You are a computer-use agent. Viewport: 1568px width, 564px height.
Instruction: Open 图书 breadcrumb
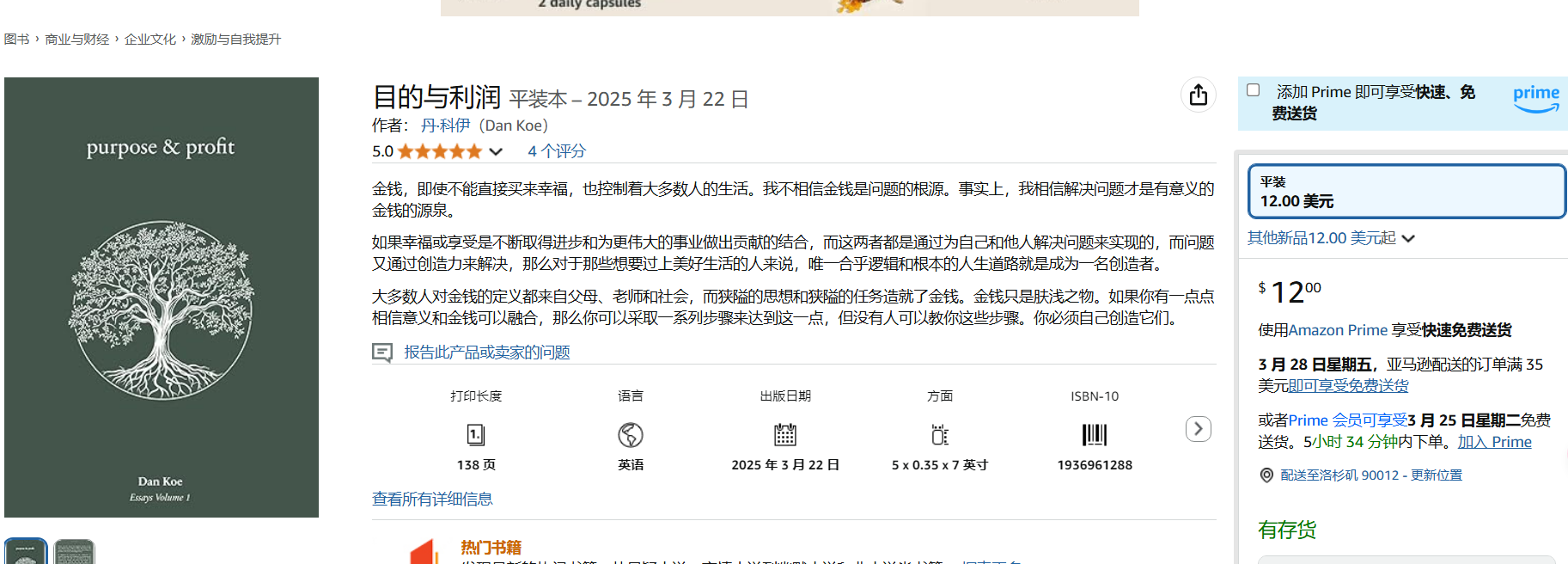coord(16,40)
